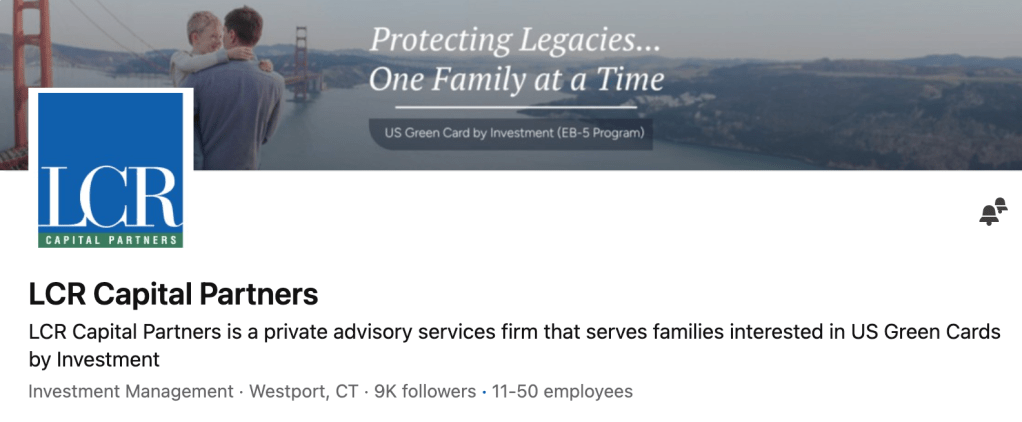Click the green CAPITAL PARTNERS strip in logo

(111, 239)
